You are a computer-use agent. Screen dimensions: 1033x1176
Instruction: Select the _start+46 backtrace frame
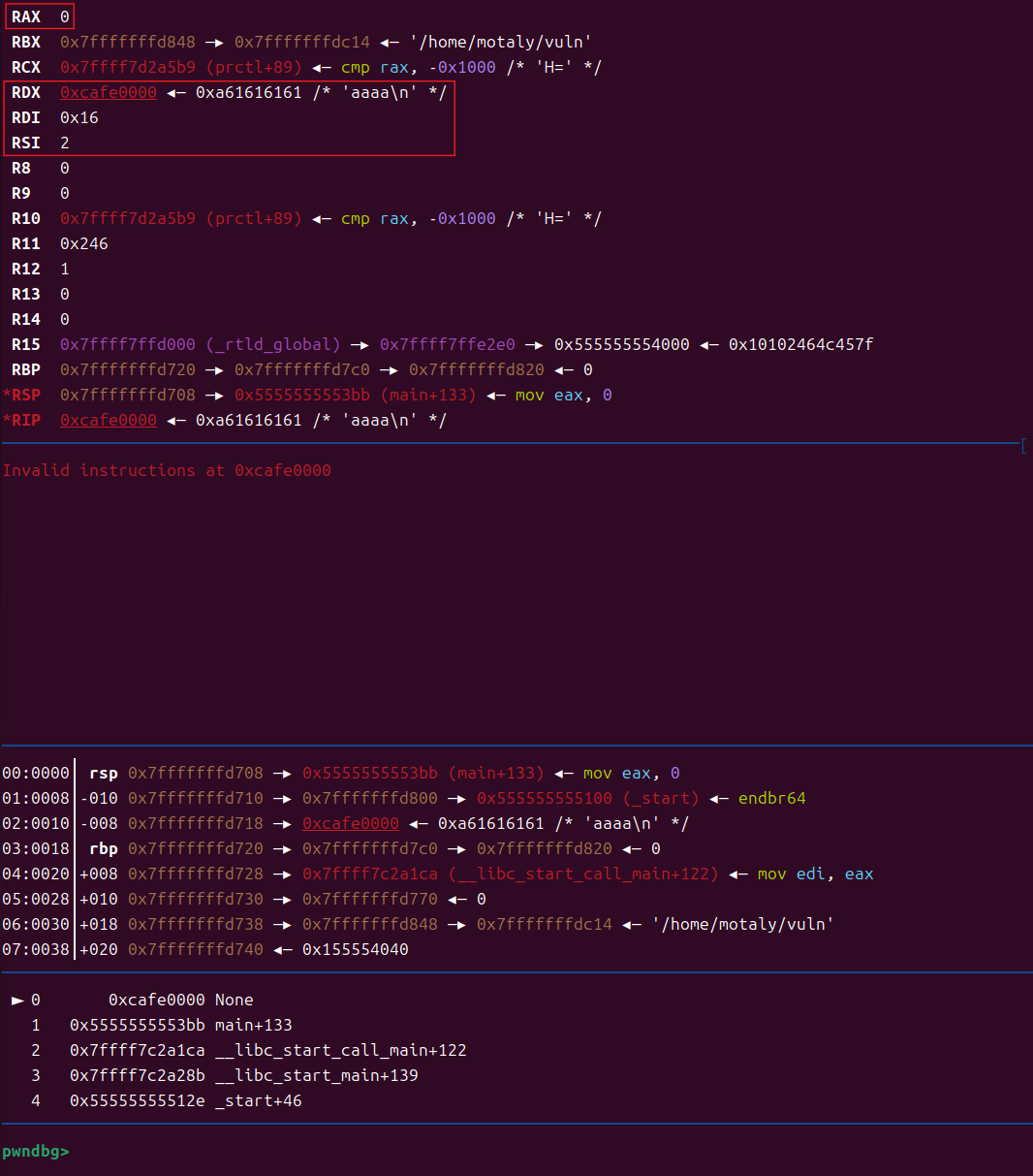(258, 1100)
